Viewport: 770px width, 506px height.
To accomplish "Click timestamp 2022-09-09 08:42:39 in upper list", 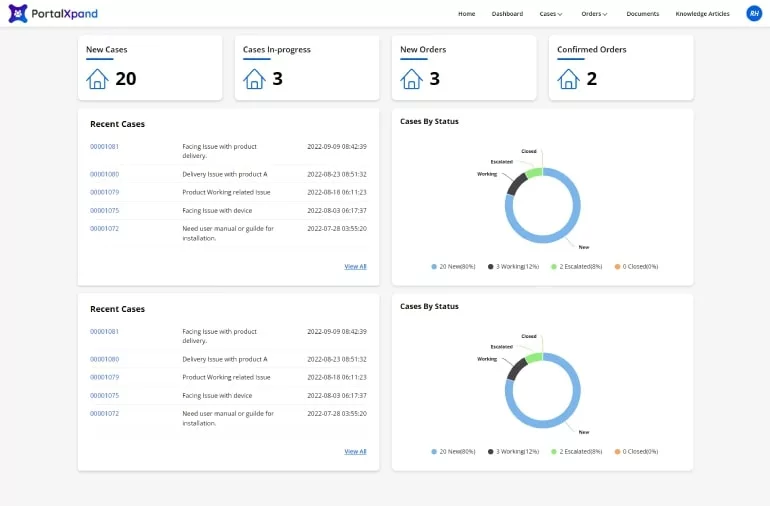I will click(337, 146).
